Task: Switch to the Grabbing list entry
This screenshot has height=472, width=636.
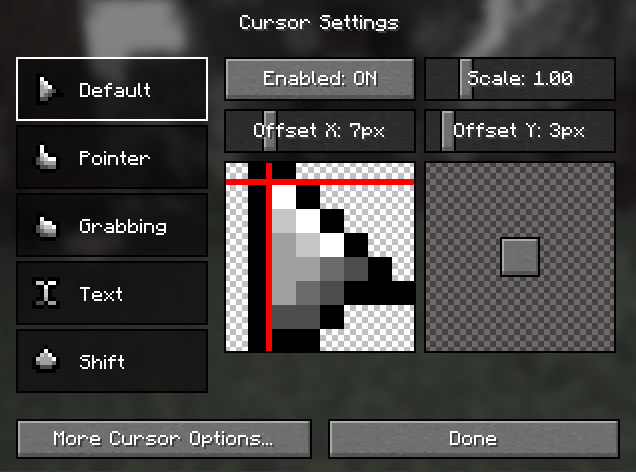Action: pos(112,225)
